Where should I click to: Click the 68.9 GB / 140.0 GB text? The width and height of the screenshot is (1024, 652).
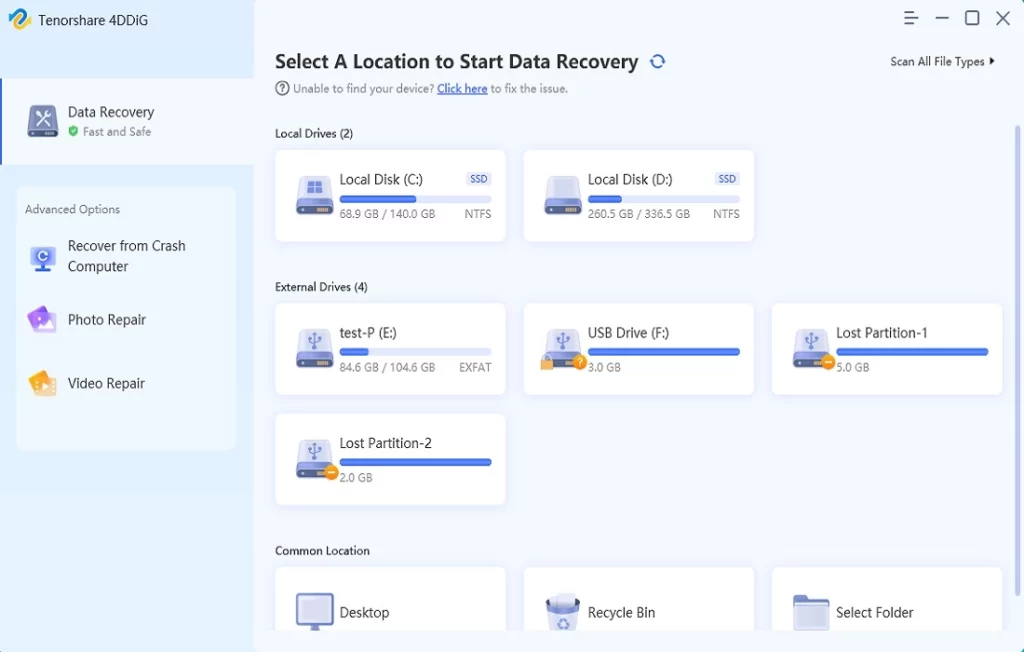[387, 214]
